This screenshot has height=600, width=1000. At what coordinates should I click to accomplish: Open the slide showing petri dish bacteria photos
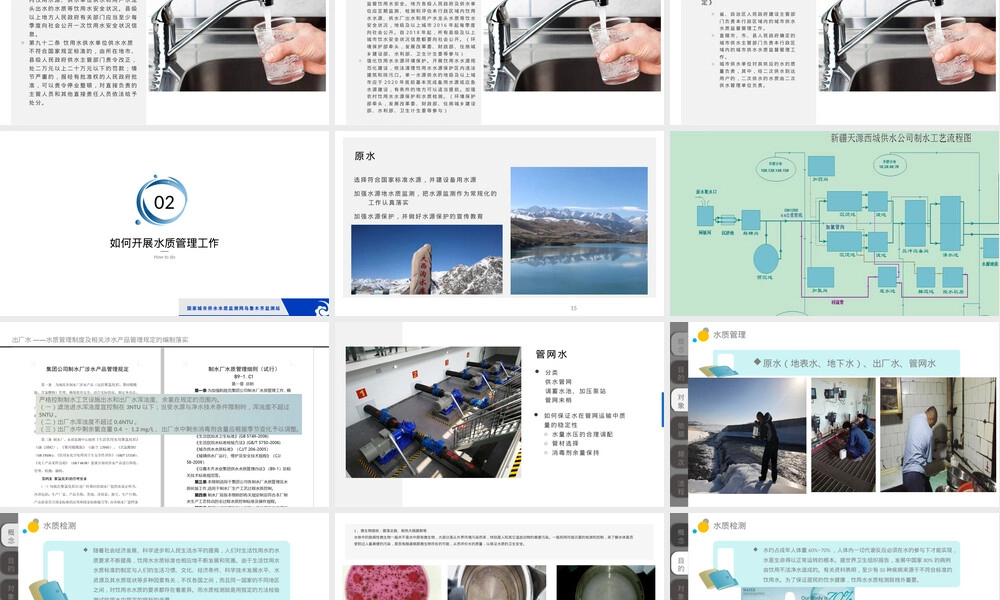[499, 556]
